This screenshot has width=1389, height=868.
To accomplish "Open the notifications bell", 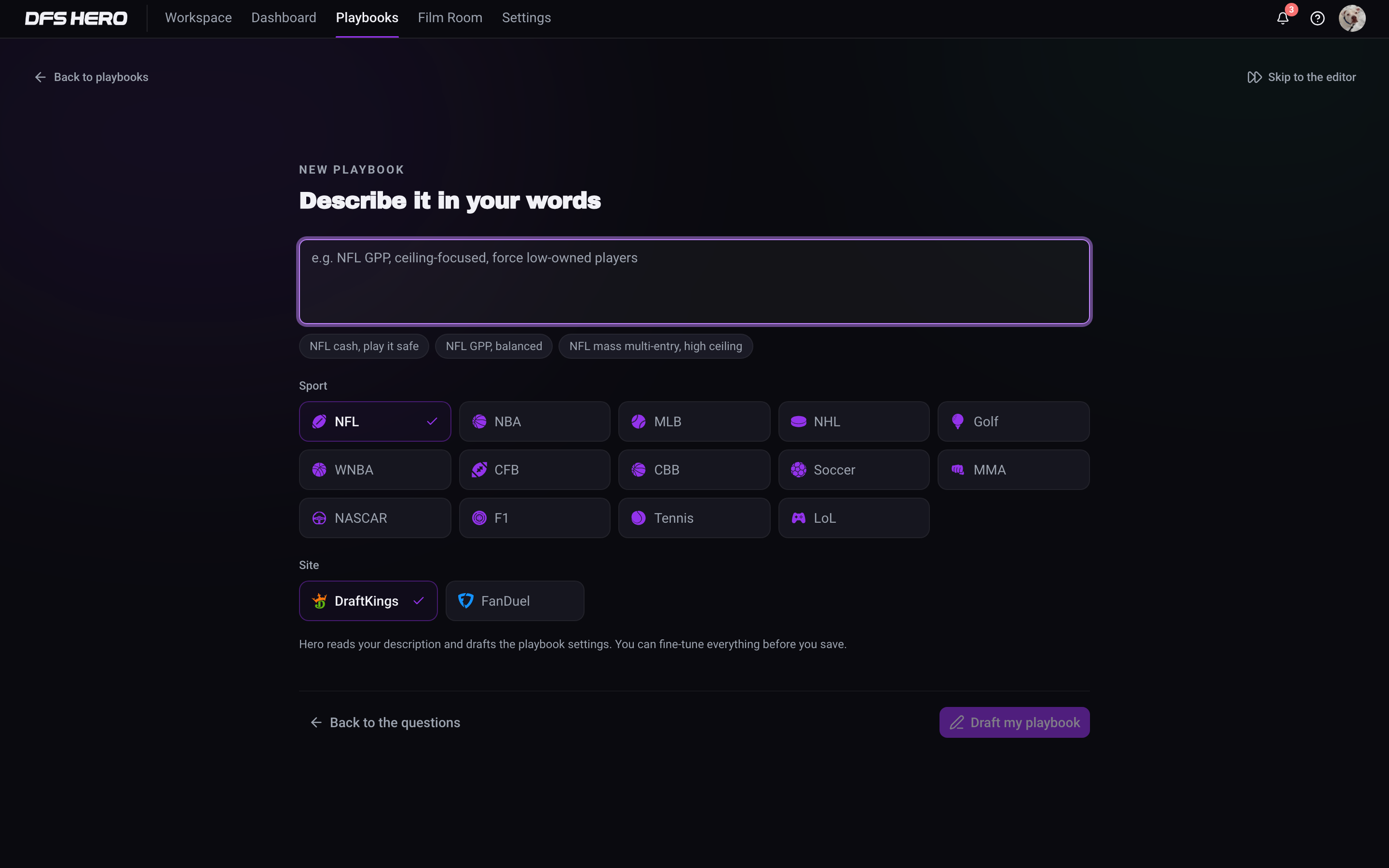I will [x=1283, y=18].
